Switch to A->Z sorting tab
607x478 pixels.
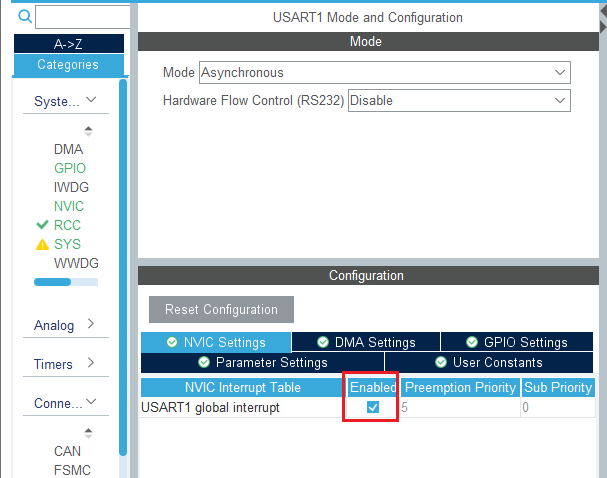(69, 44)
